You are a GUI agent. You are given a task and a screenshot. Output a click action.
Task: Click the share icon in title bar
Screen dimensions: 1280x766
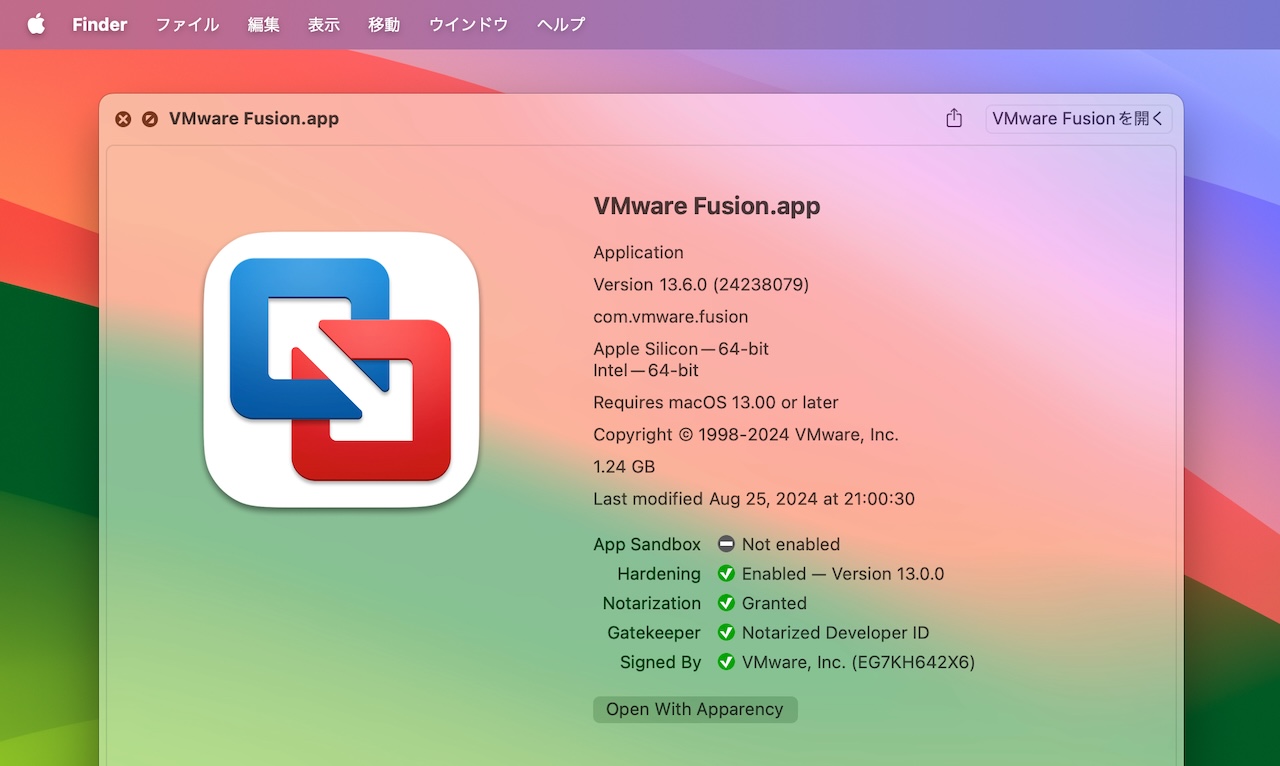tap(954, 118)
